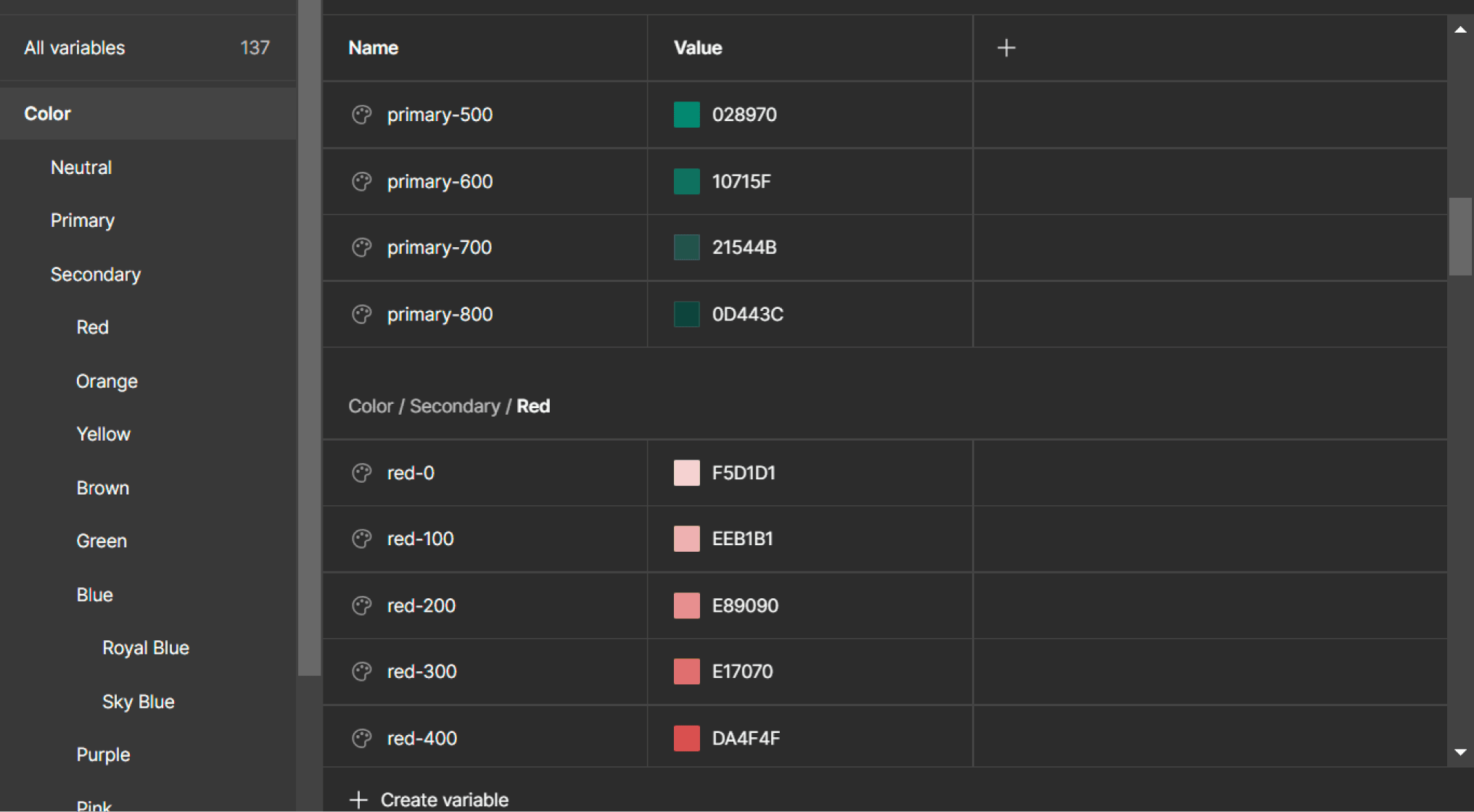Click the color variable icon beside primary-500
The height and width of the screenshot is (812, 1474).
pyautogui.click(x=361, y=115)
